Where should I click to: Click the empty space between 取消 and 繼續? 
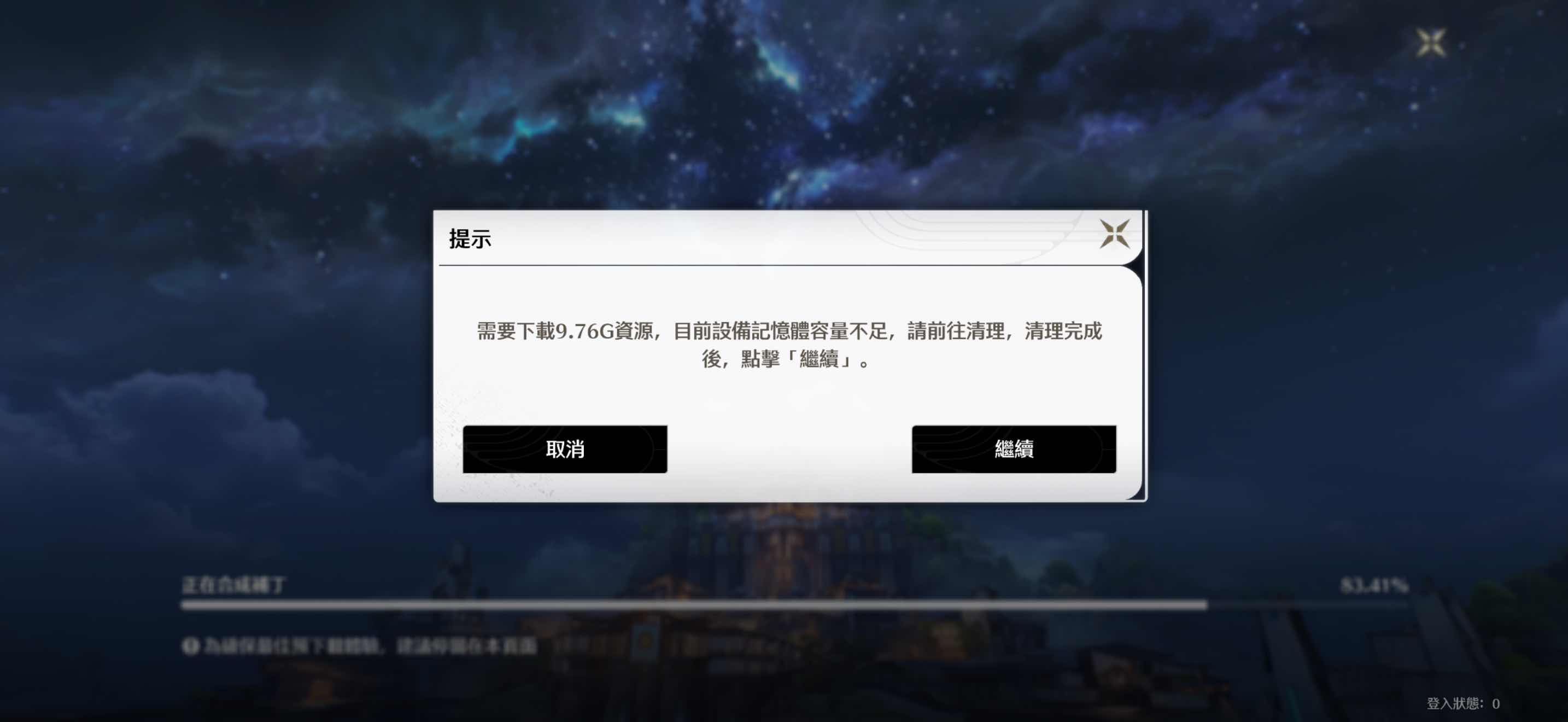coord(789,449)
